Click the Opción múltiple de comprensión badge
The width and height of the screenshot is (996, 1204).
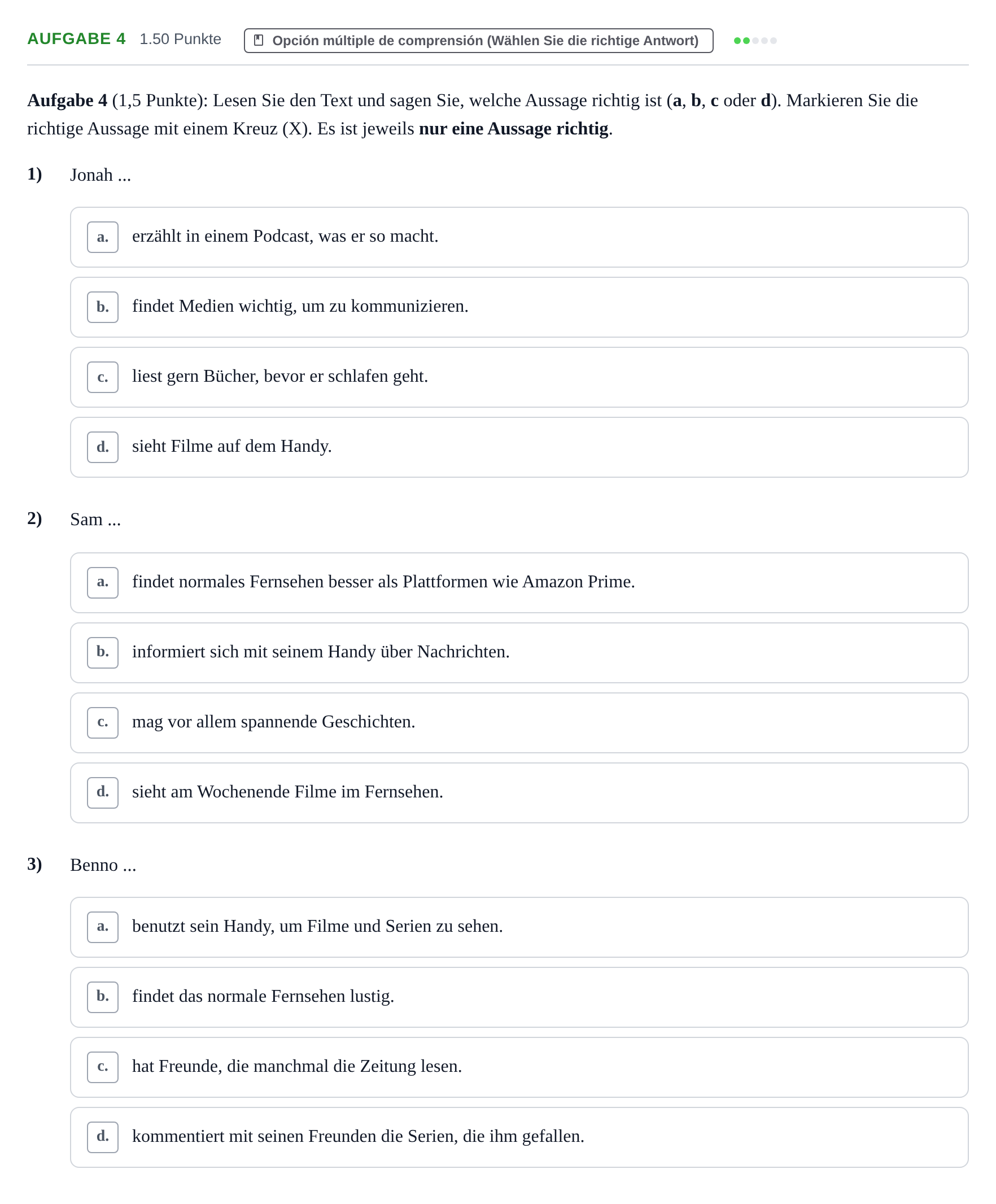coord(478,41)
